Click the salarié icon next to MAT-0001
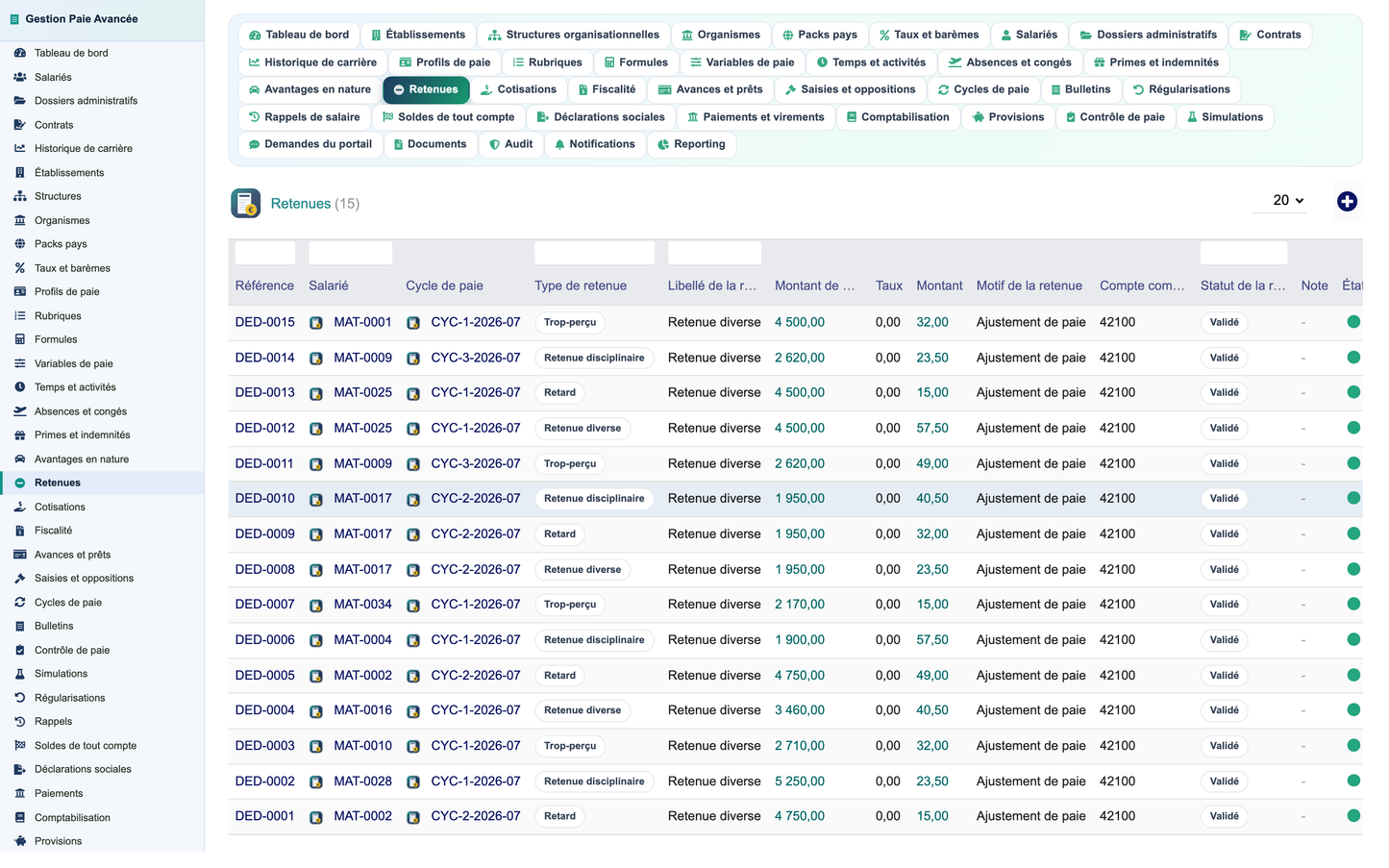This screenshot has height=868, width=1389. (316, 323)
